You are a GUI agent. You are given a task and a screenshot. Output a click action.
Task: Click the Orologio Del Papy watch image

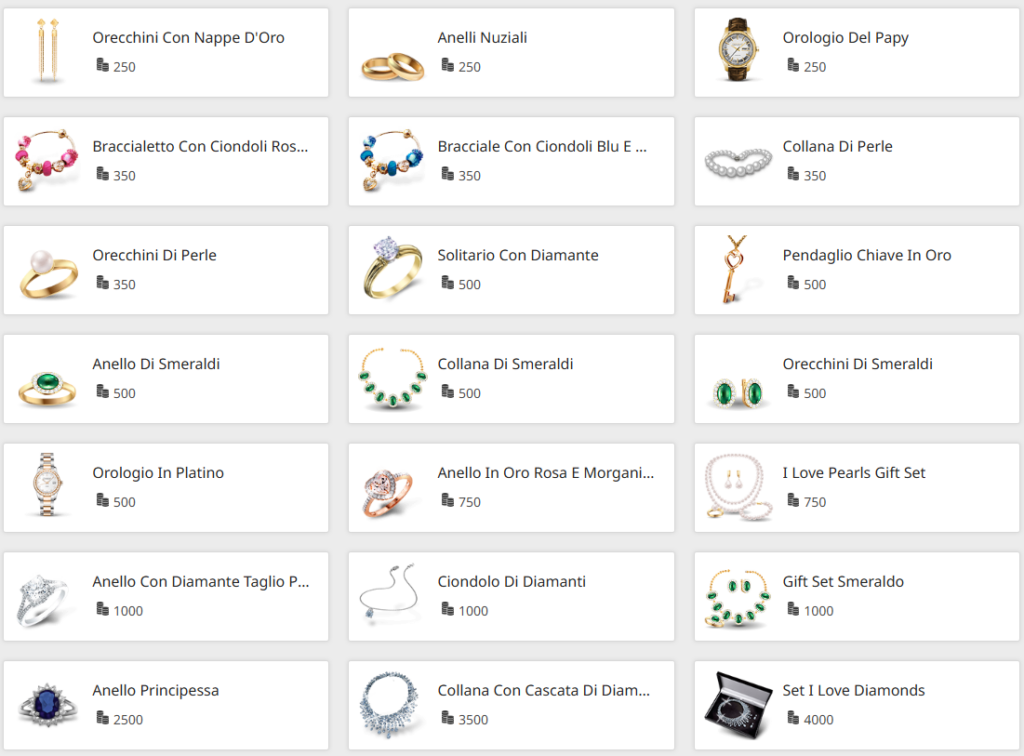(x=738, y=50)
